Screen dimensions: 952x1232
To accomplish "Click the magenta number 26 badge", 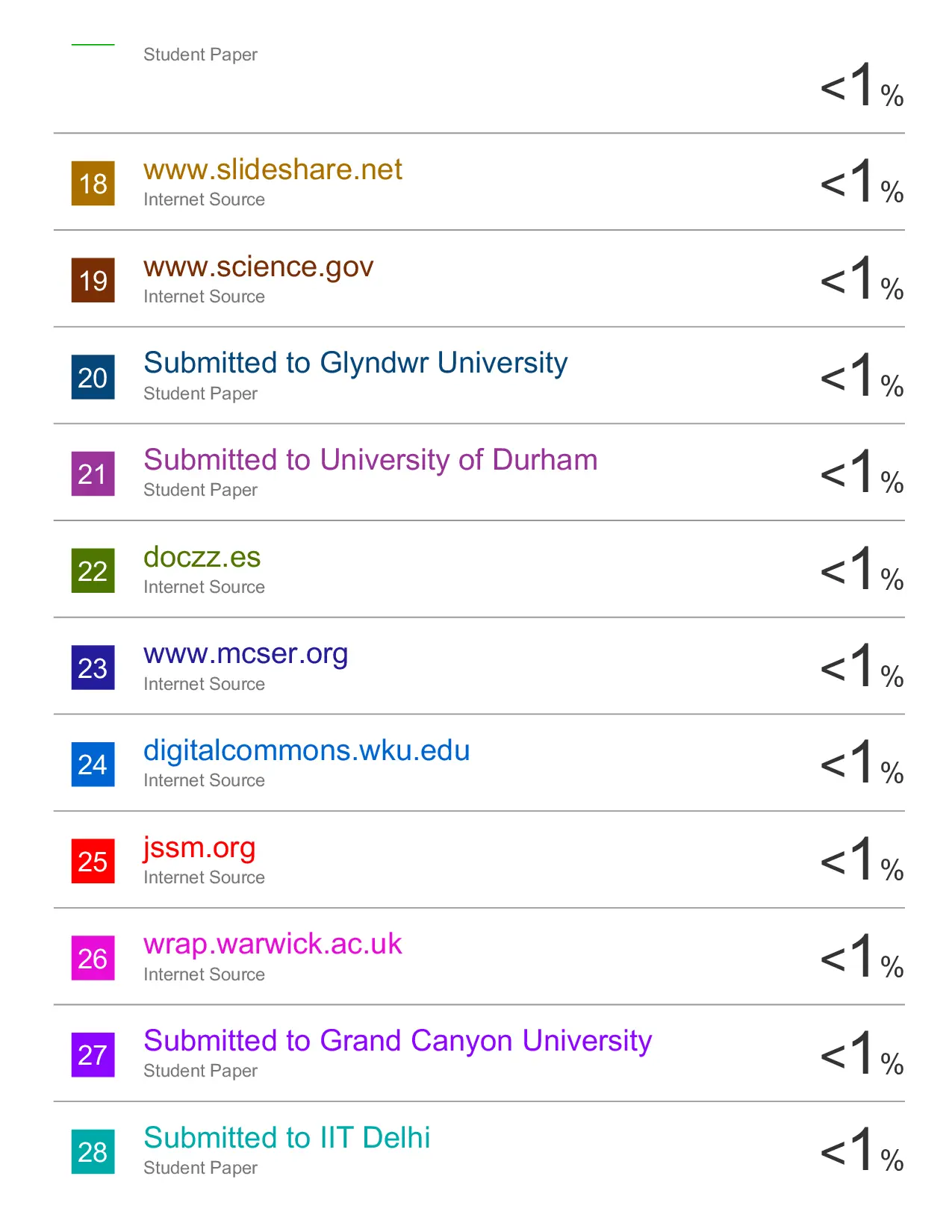I will [93, 958].
